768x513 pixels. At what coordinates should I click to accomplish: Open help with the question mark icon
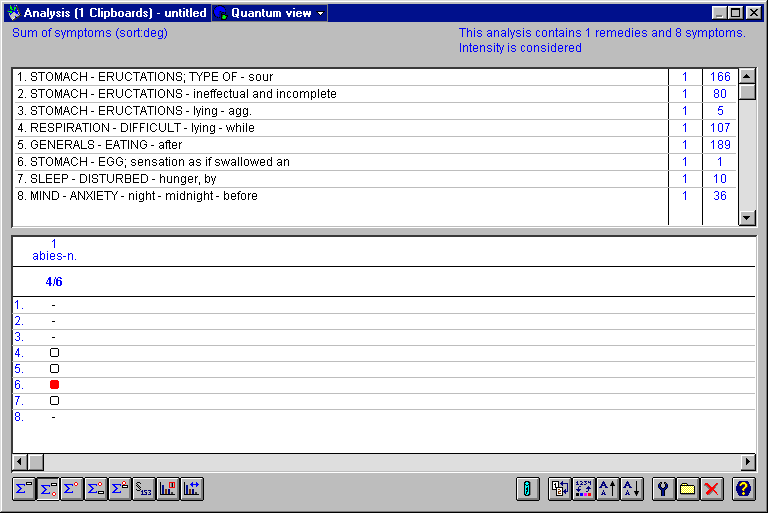click(x=744, y=489)
